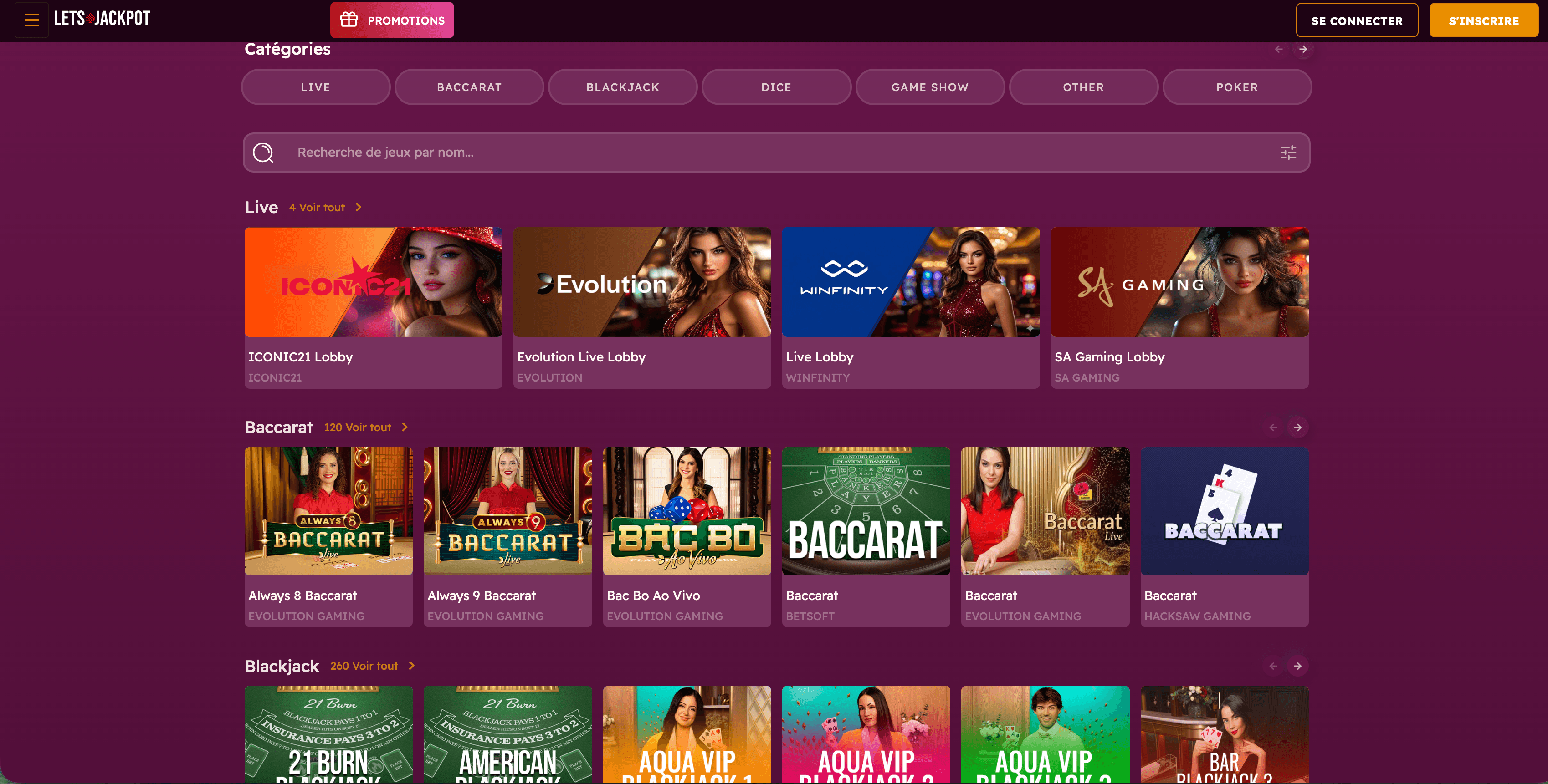
Task: Open Baccarat 120 Voir tout link
Action: (358, 427)
